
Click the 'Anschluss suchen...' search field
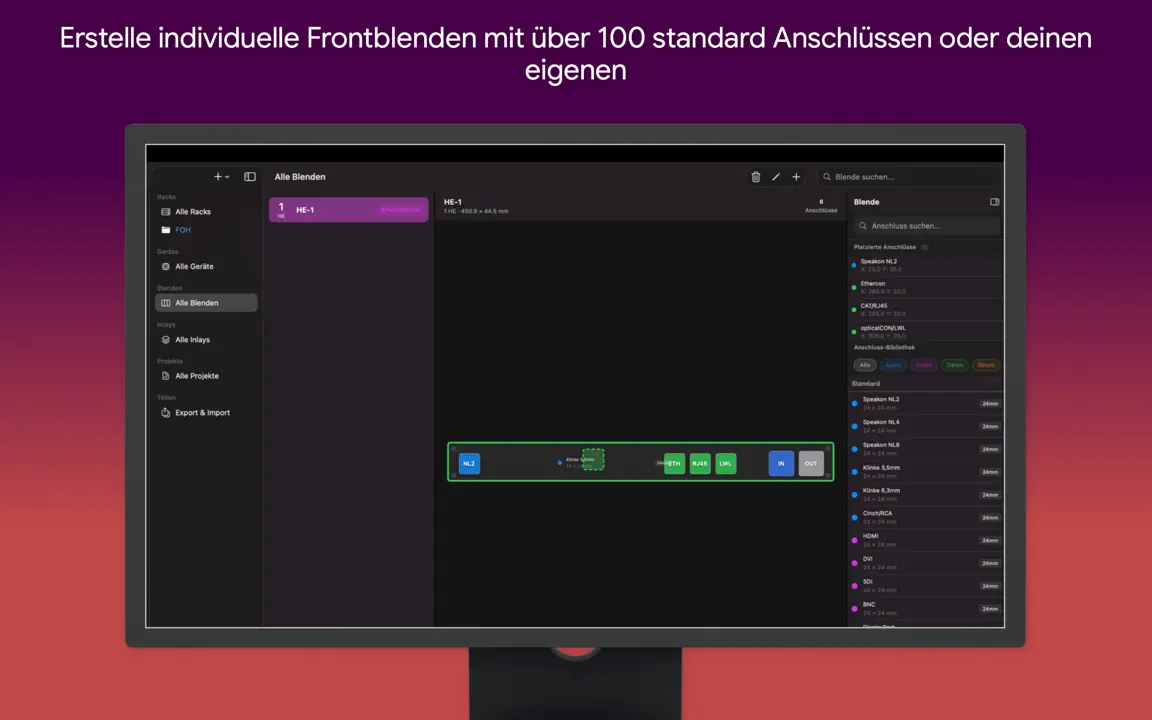click(x=926, y=226)
